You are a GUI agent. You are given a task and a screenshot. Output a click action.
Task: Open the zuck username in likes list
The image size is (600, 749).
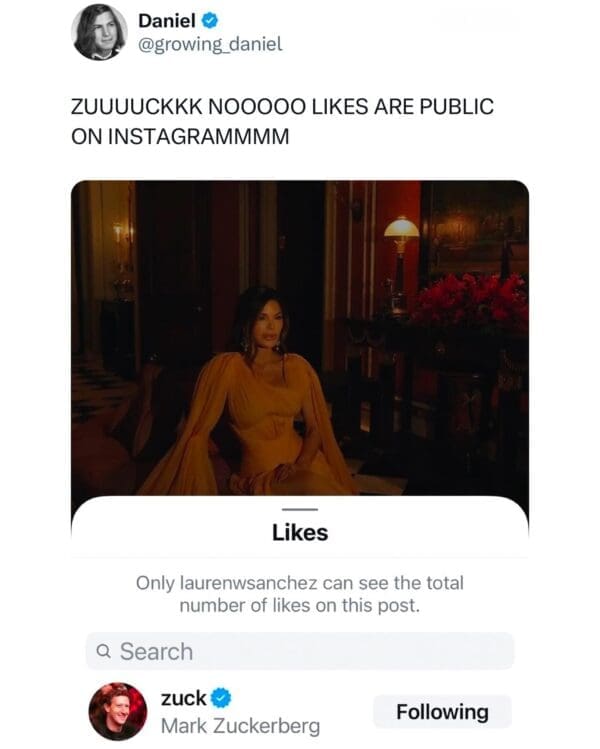pyautogui.click(x=183, y=698)
